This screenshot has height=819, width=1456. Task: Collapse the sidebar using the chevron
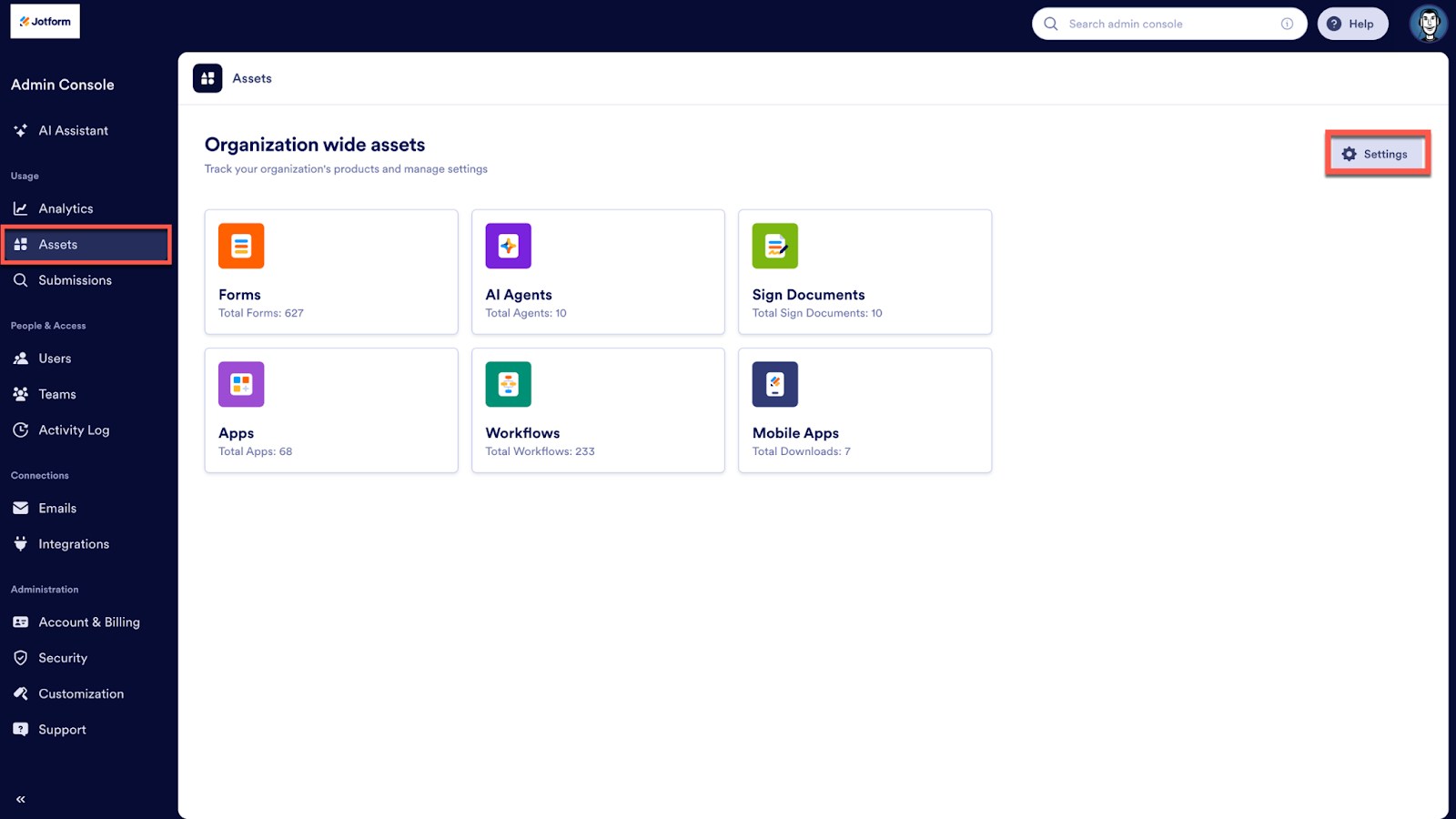pyautogui.click(x=20, y=798)
